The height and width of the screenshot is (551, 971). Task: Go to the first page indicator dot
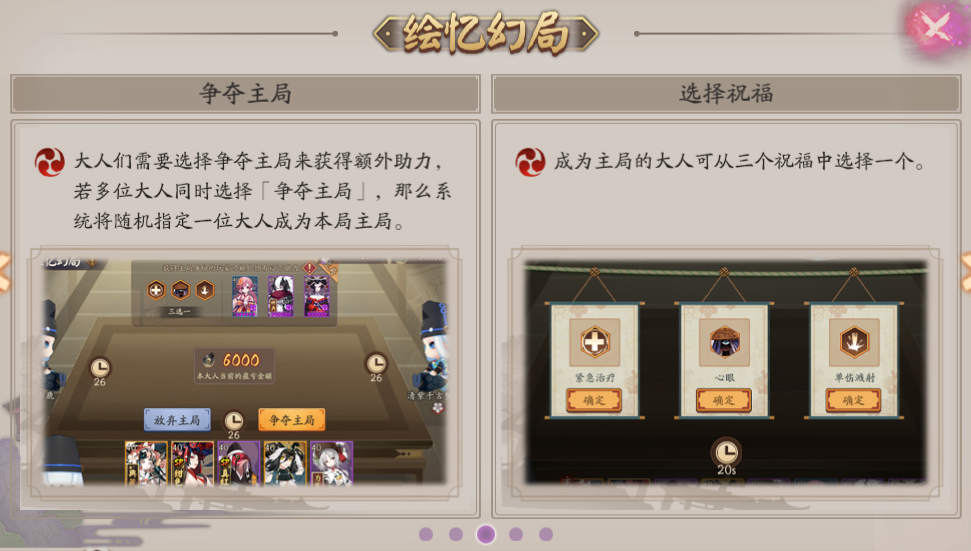(x=425, y=534)
